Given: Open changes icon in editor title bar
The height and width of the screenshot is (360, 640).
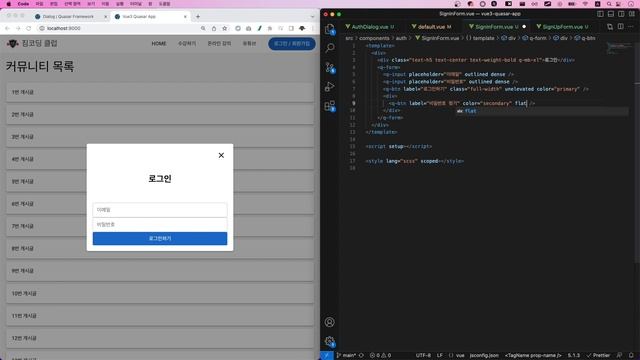Looking at the screenshot, I should coord(610,27).
